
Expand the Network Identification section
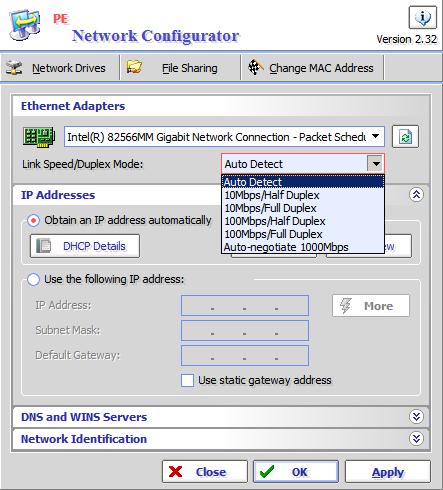pos(416,439)
